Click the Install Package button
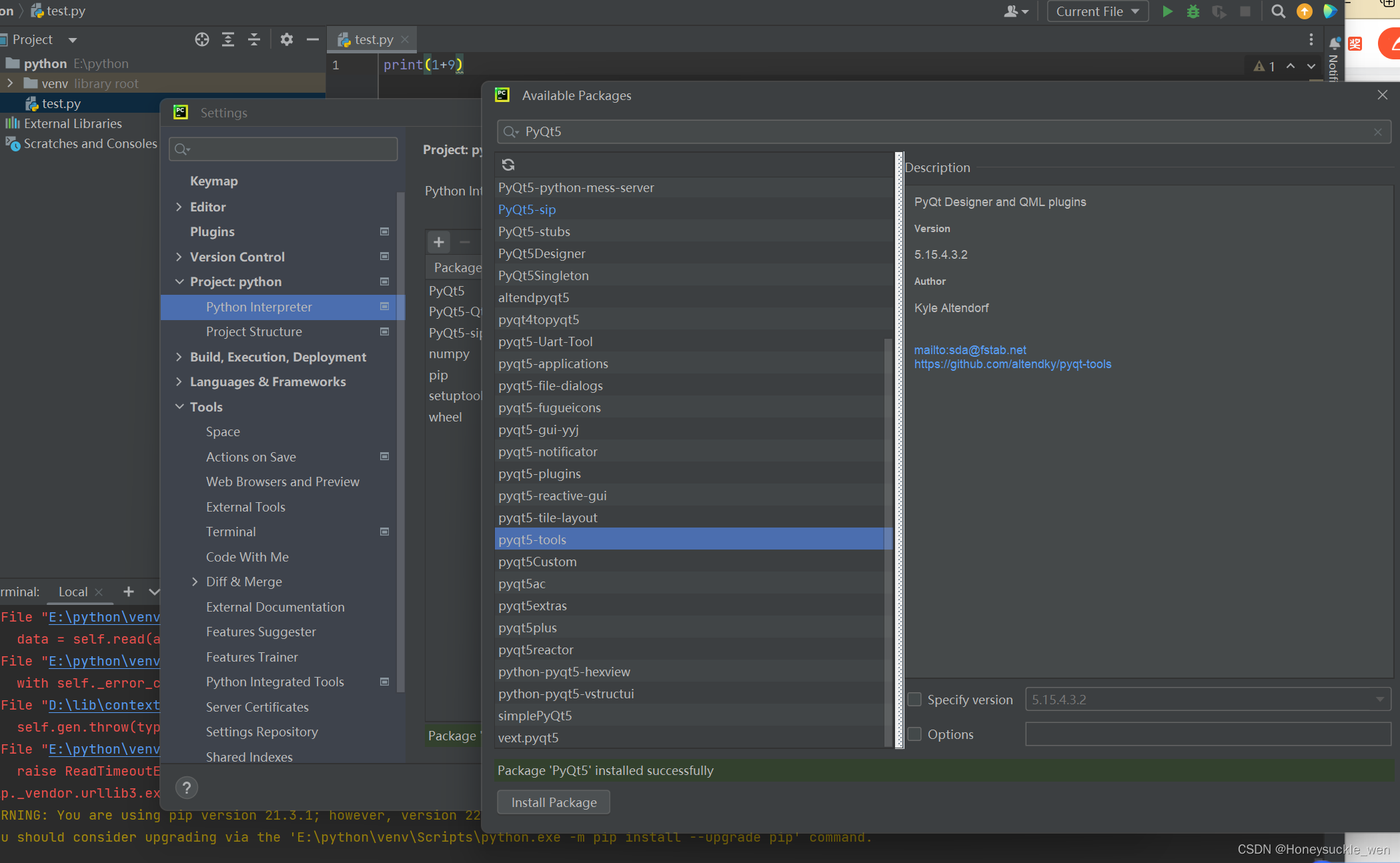 pos(554,802)
